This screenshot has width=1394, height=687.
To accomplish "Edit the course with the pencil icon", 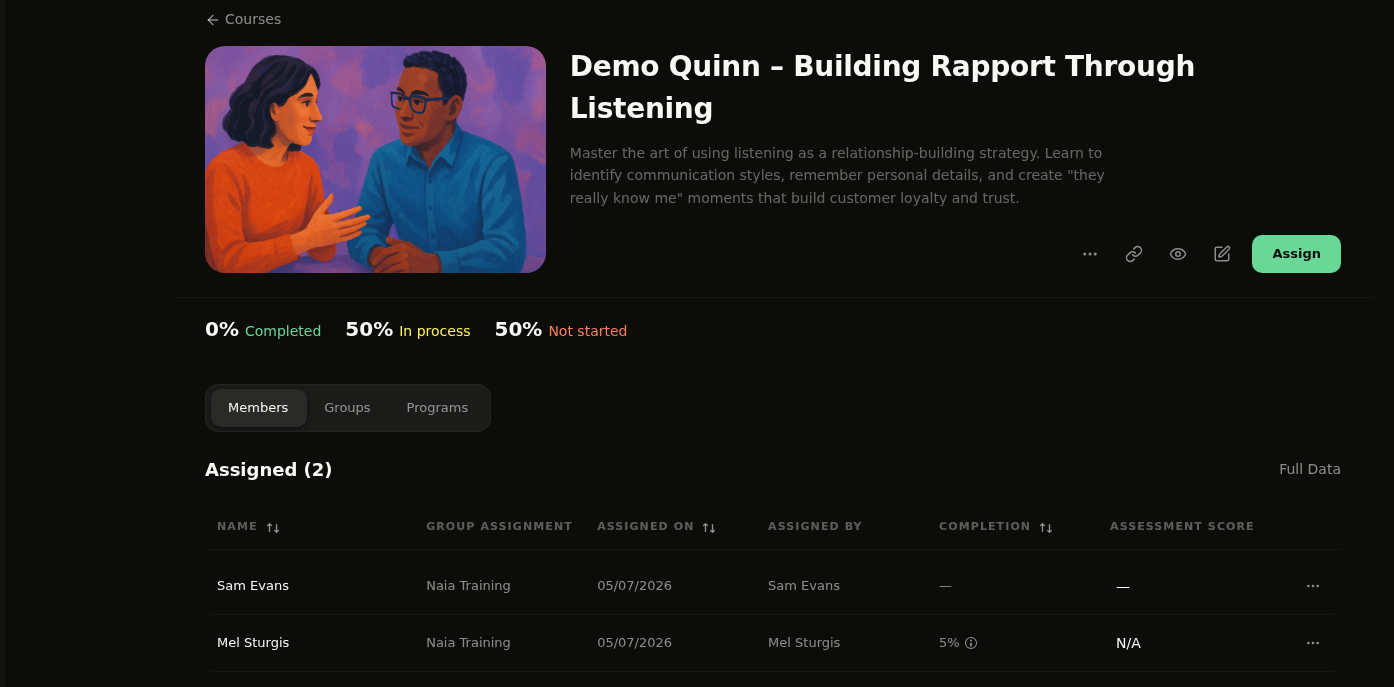I will coord(1222,254).
